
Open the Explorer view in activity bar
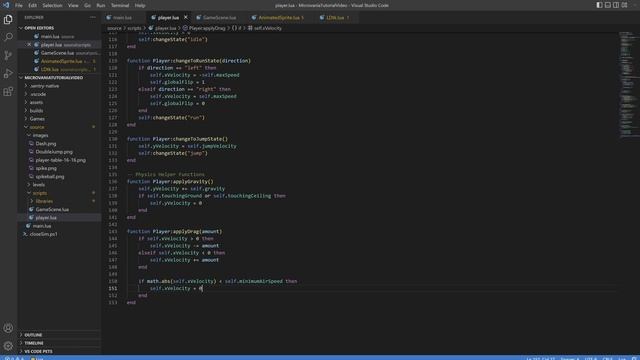(8, 19)
